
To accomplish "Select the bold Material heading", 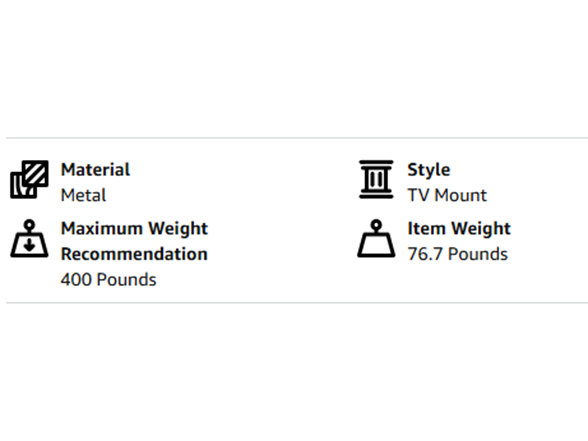I will pos(95,170).
